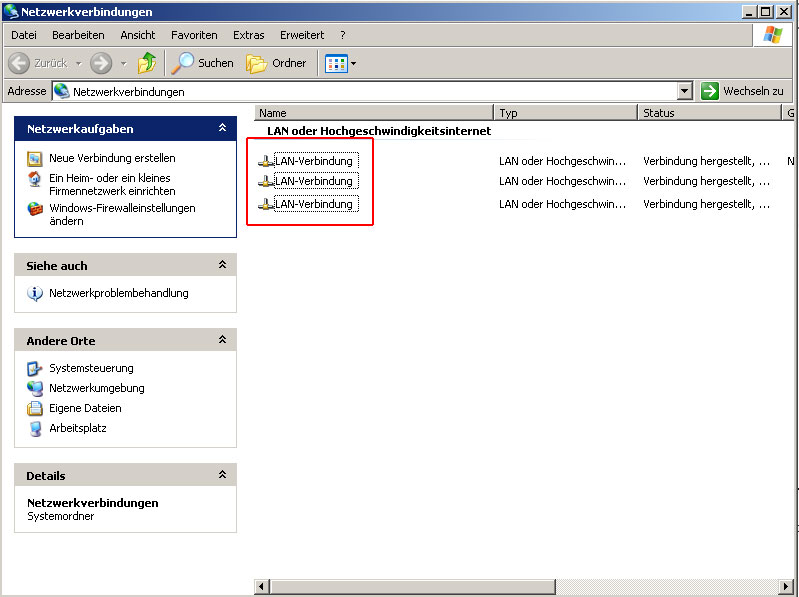799x597 pixels.
Task: Collapse the Siehe auch panel
Action: click(x=223, y=264)
